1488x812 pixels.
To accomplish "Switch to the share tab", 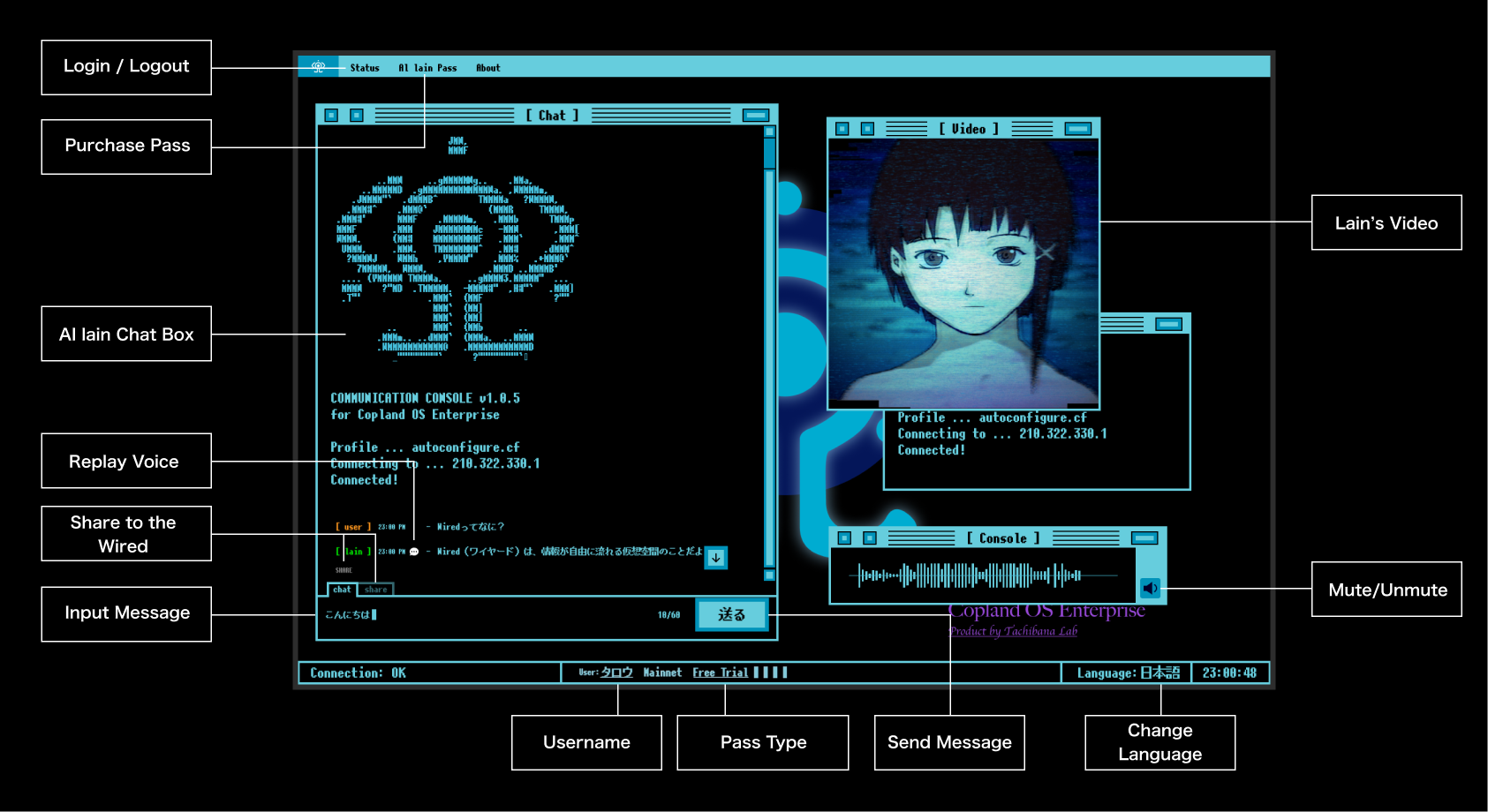I will coord(376,590).
